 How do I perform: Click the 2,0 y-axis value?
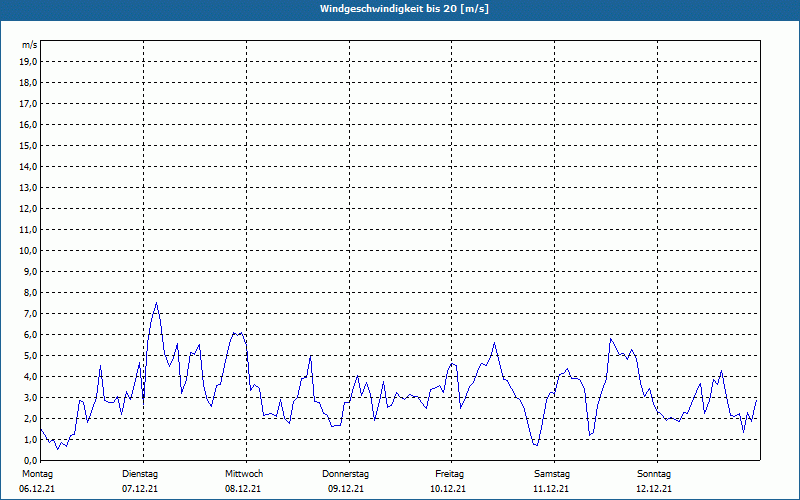click(31, 418)
